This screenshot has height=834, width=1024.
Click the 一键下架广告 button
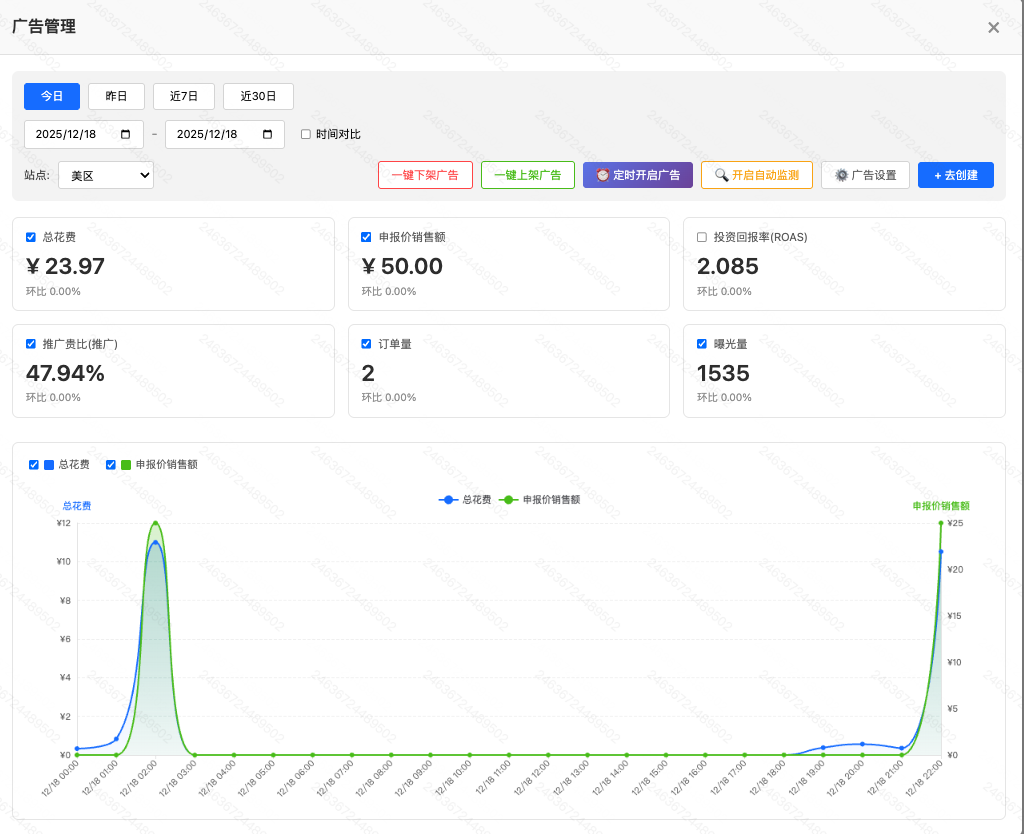tap(425, 175)
